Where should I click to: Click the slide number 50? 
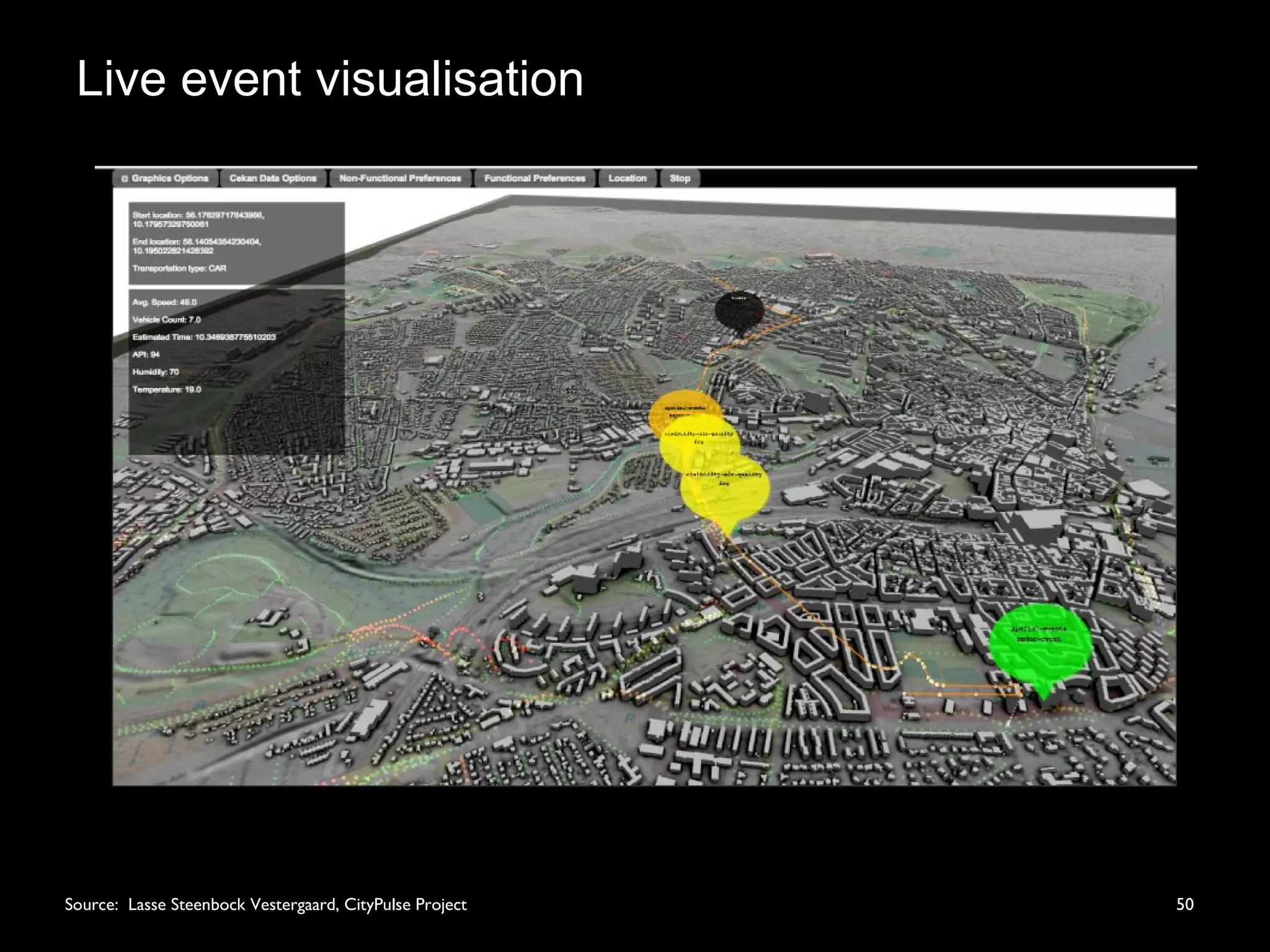1184,904
